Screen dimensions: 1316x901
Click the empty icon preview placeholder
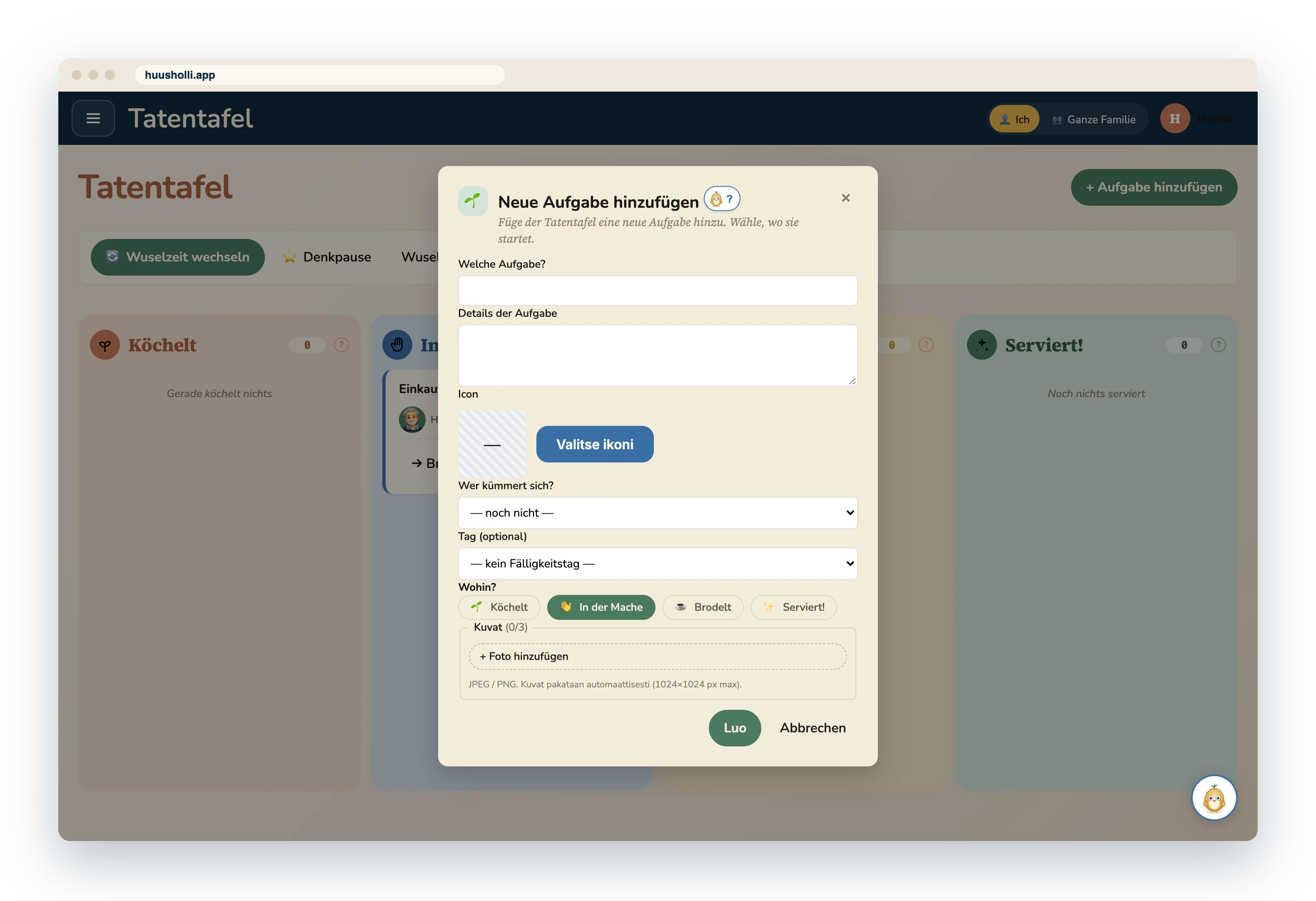pyautogui.click(x=492, y=444)
